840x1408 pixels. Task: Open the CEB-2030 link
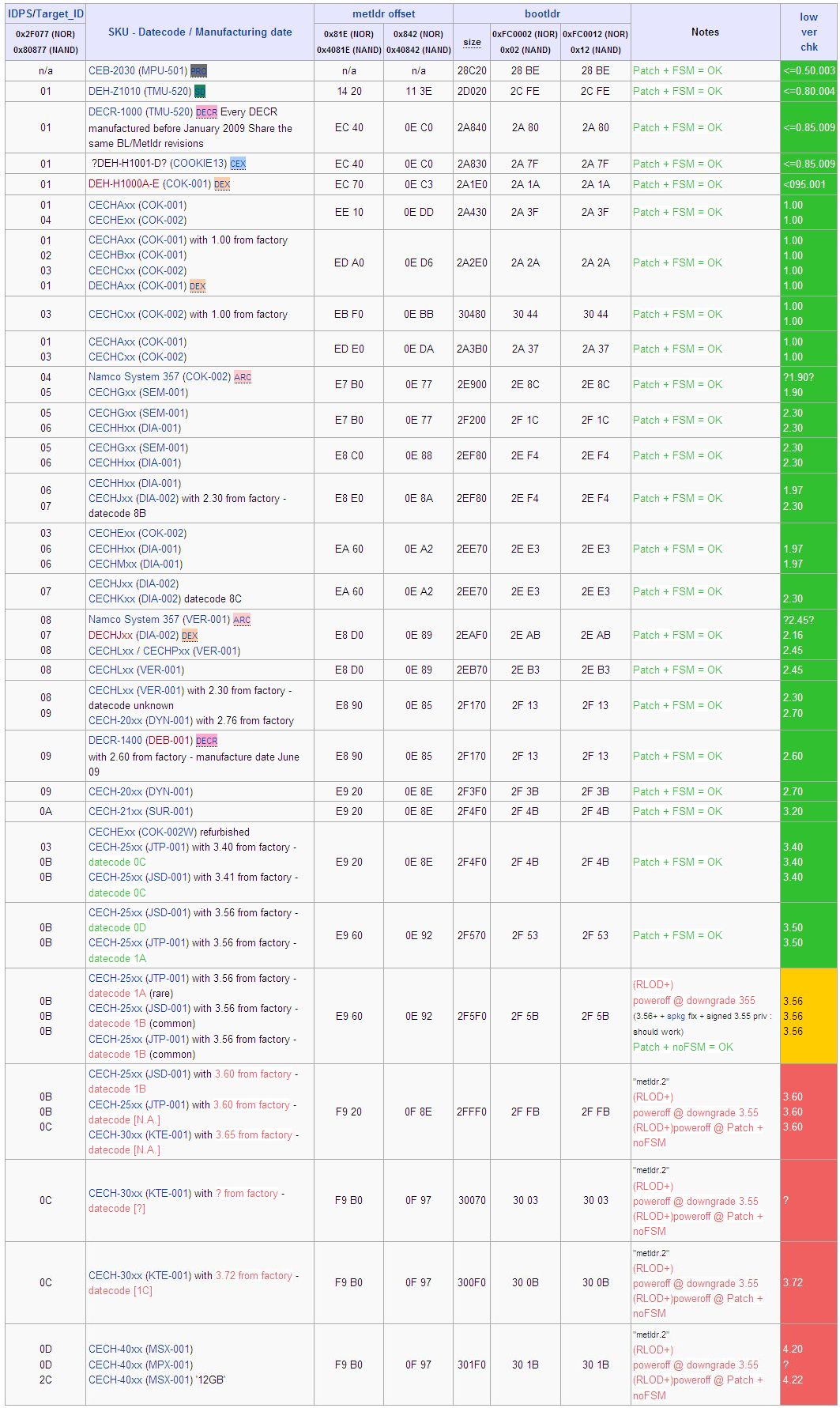(x=111, y=71)
